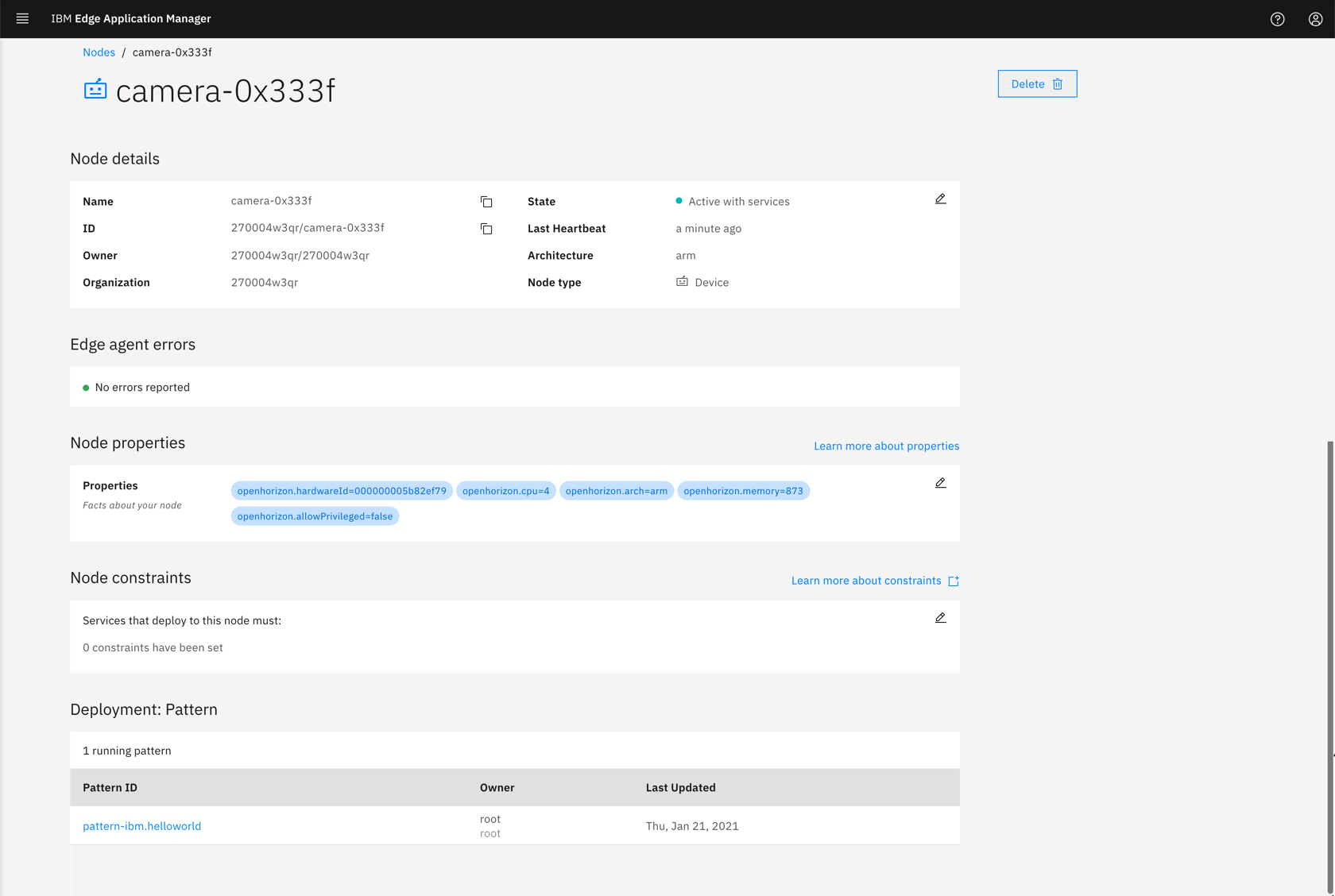Edit node details using the pencil icon
The width and height of the screenshot is (1335, 896).
pos(940,199)
